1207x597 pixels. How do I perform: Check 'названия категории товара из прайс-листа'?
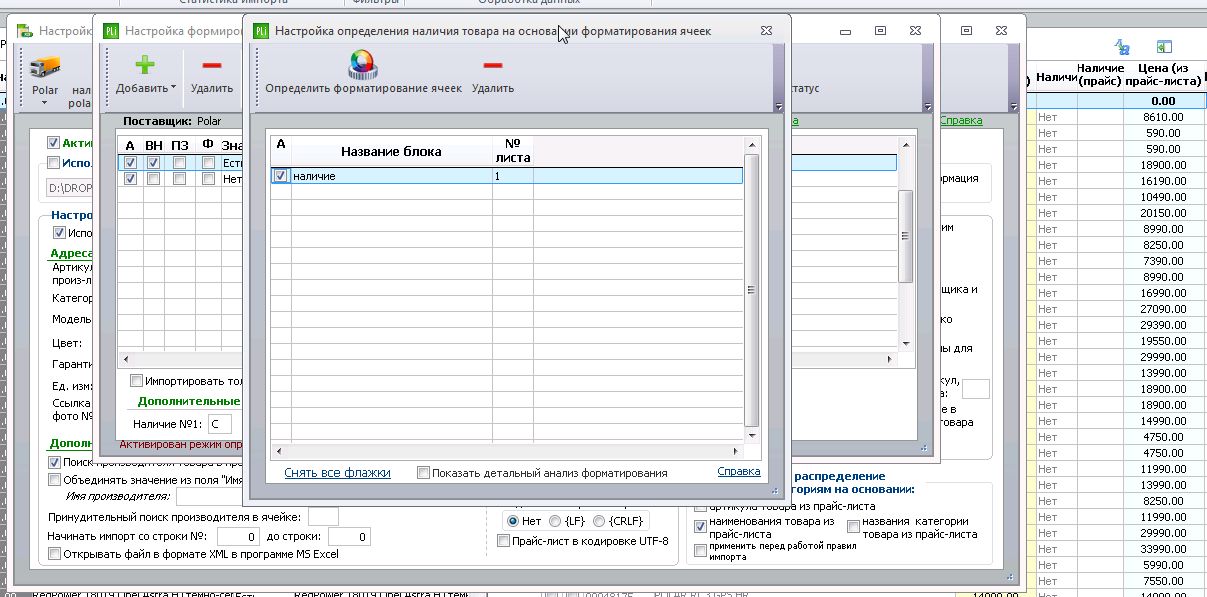[853, 526]
